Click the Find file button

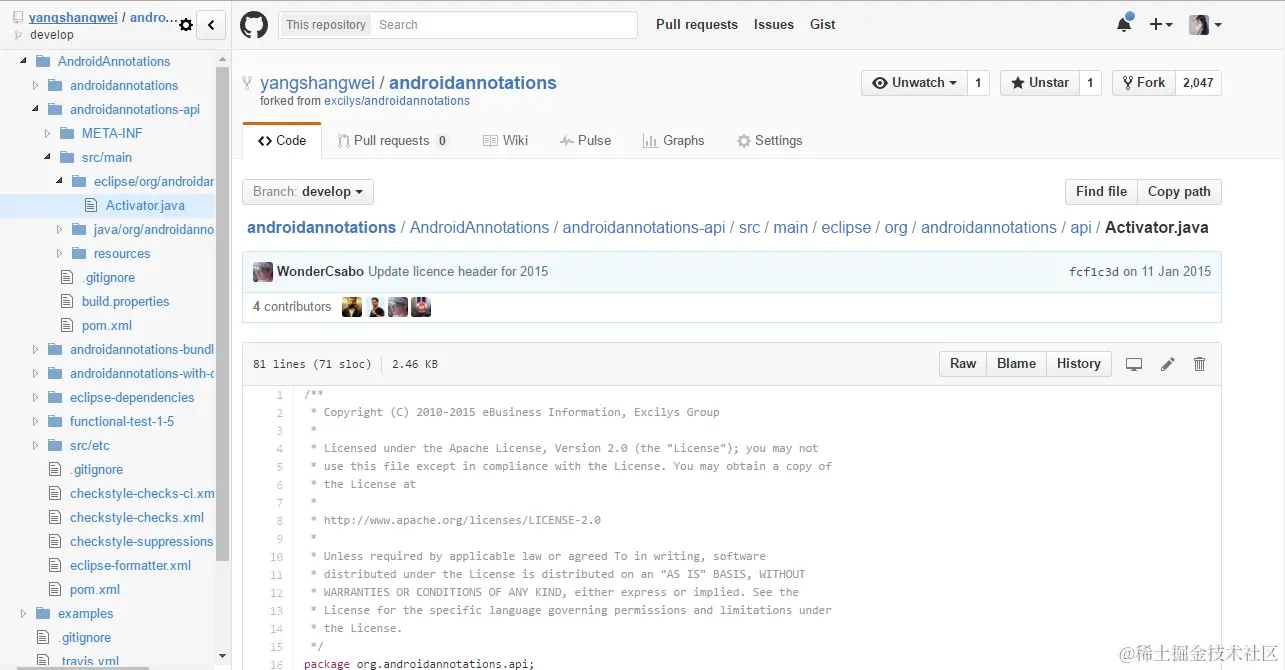[1101, 192]
